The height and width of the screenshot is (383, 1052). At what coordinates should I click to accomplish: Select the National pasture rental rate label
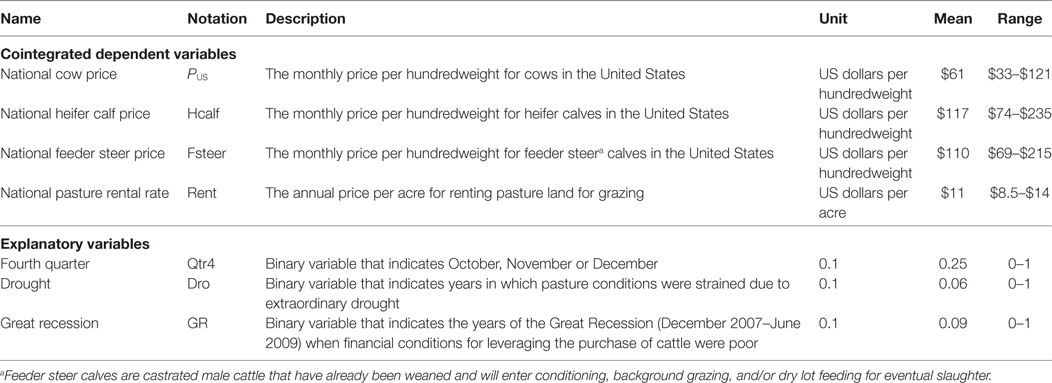(x=85, y=193)
